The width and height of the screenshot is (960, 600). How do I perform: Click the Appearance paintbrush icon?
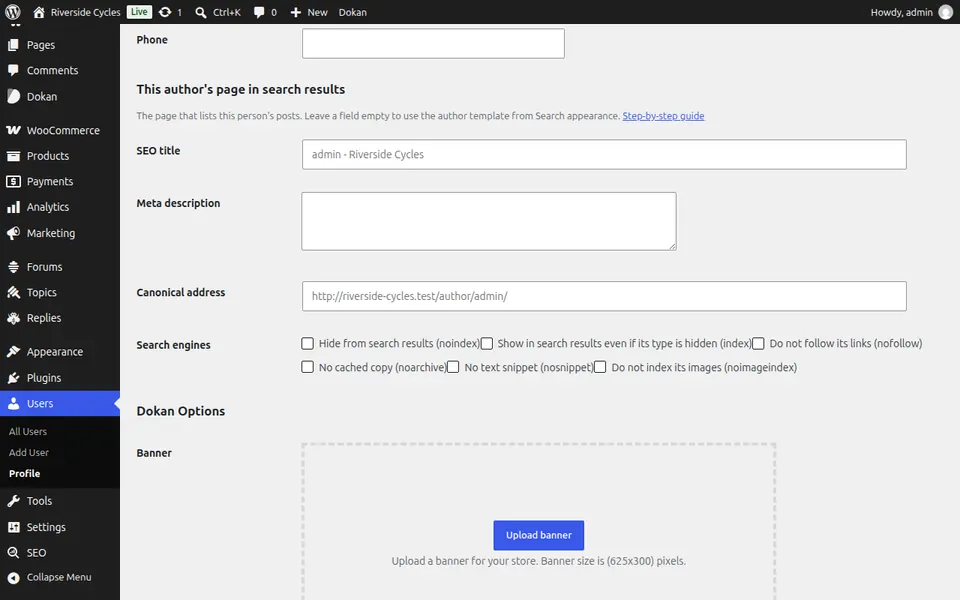click(13, 351)
